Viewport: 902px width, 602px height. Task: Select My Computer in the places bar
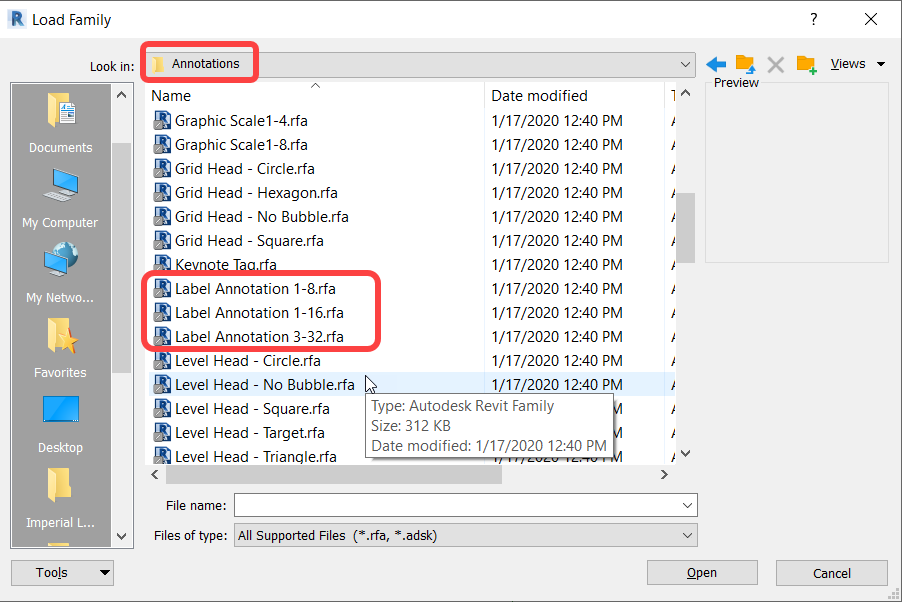pyautogui.click(x=60, y=195)
